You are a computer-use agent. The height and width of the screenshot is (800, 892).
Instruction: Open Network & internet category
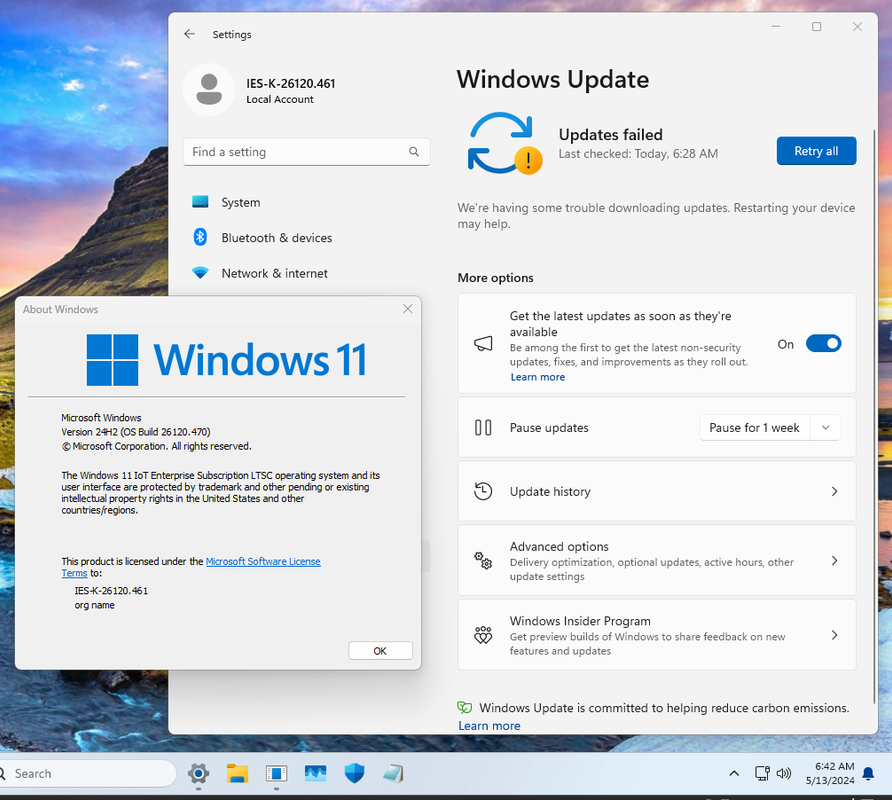307,273
